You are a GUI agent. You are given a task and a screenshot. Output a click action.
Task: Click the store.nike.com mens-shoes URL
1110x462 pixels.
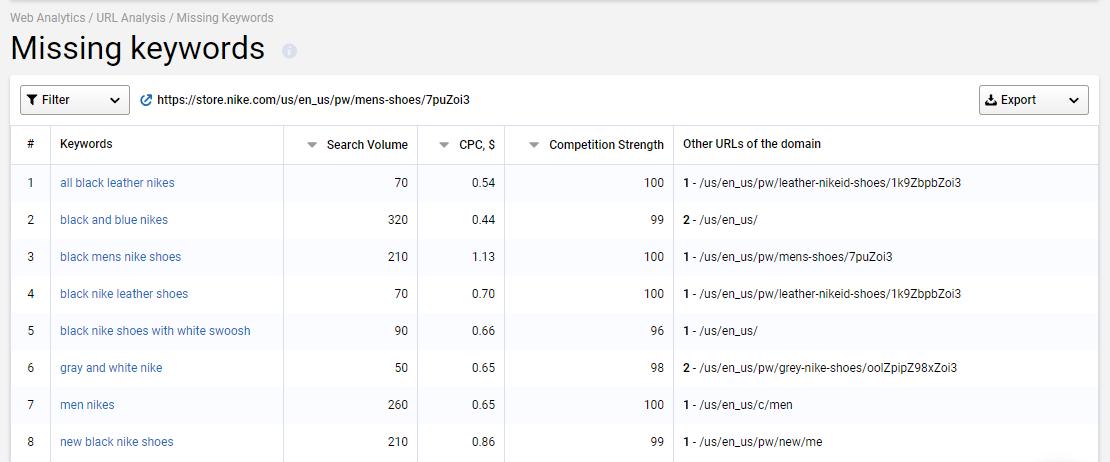point(313,100)
